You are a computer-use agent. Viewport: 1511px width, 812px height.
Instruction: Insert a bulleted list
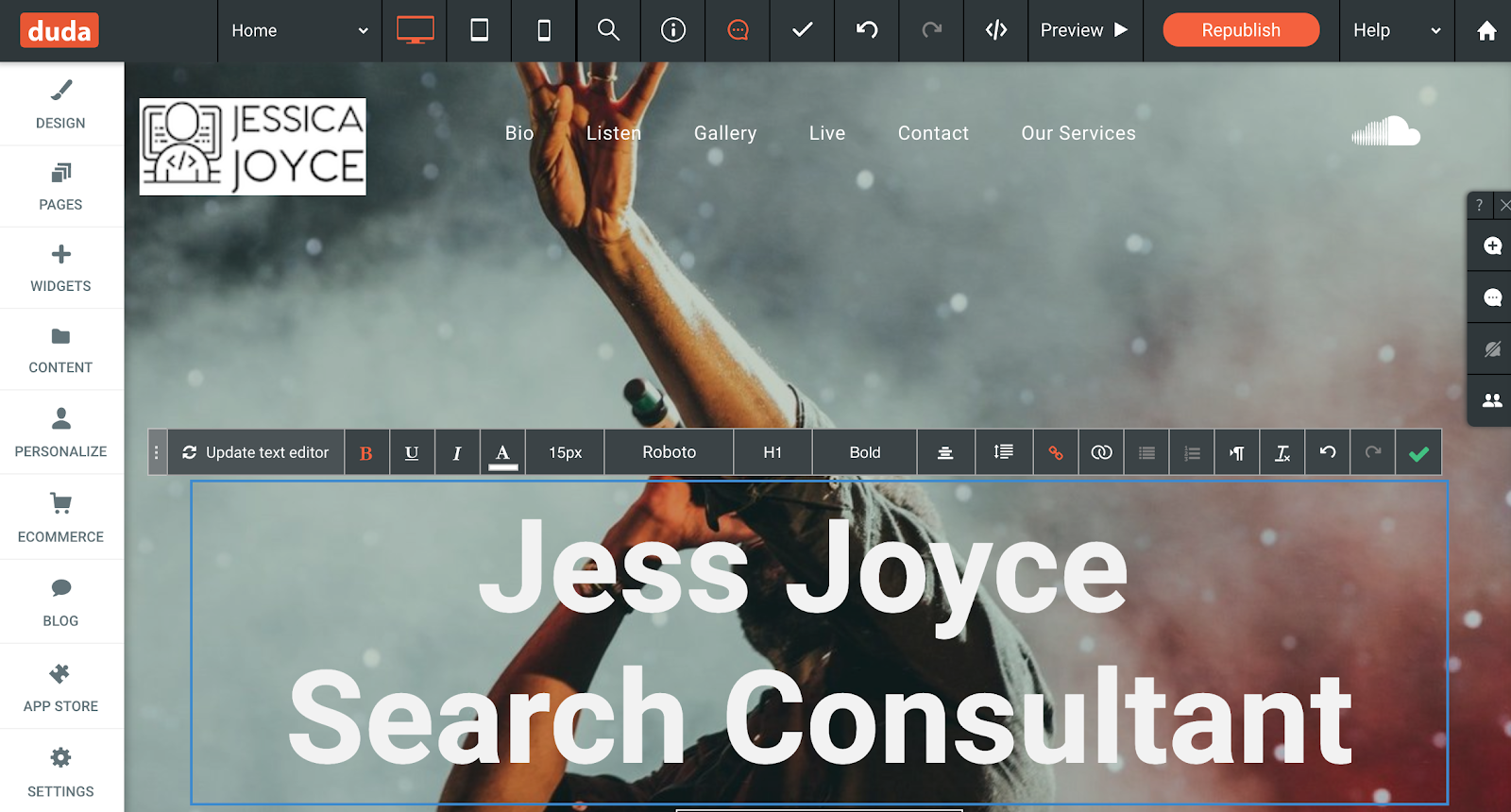[1146, 452]
